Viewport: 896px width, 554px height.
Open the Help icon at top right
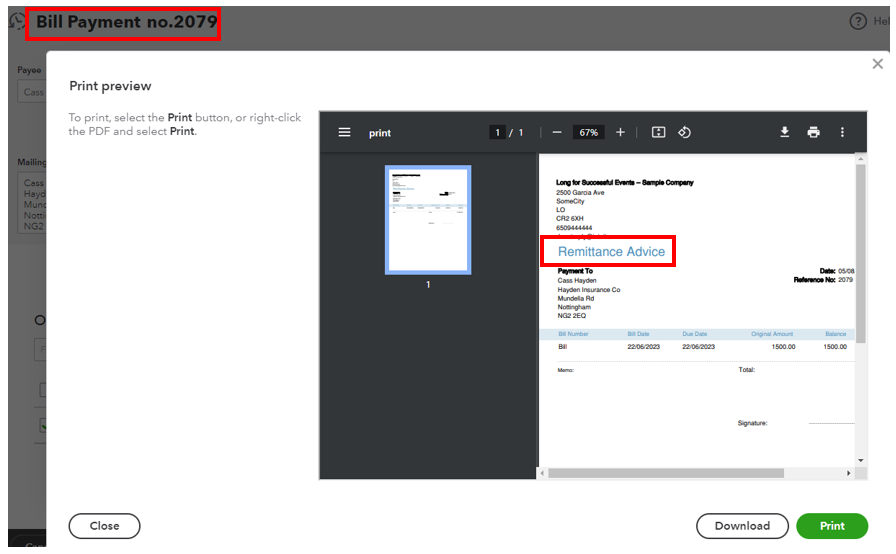tap(858, 21)
